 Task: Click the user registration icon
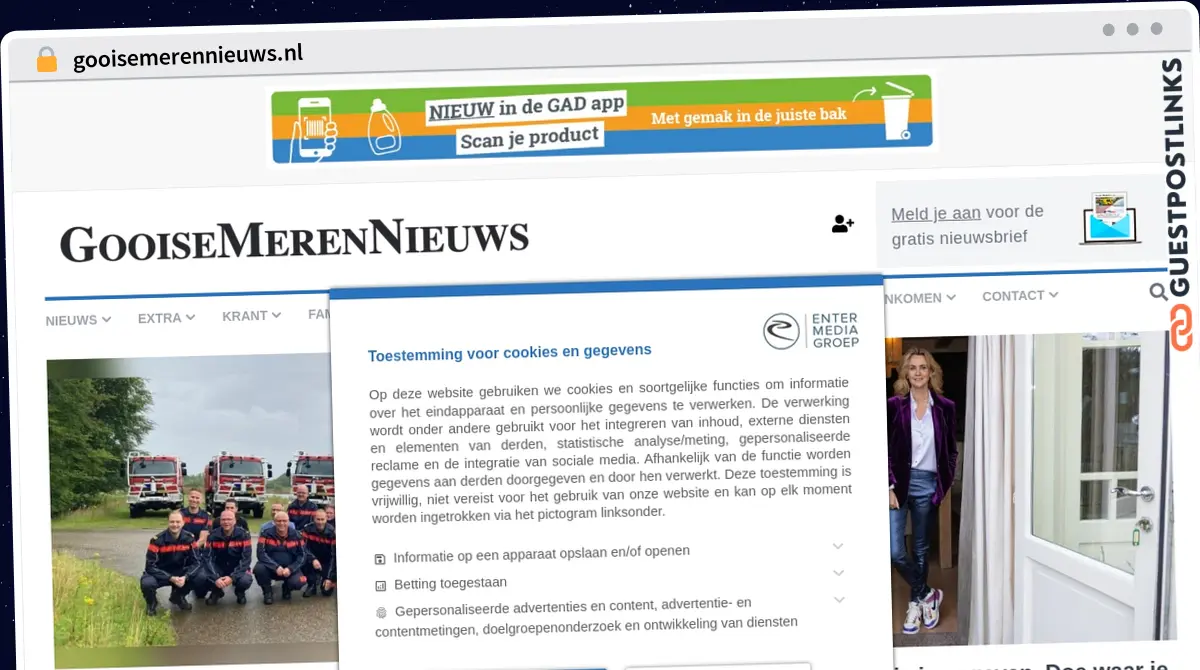click(x=842, y=224)
